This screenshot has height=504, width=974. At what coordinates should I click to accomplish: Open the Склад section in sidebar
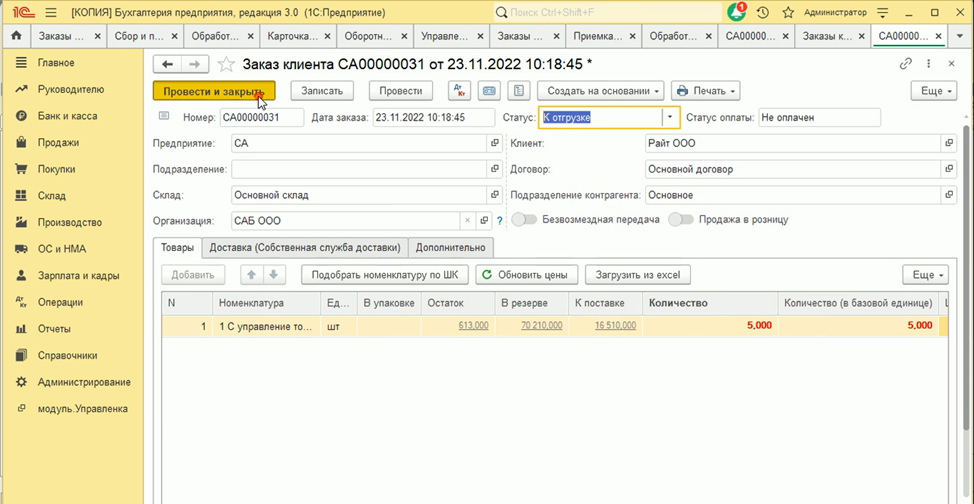(x=52, y=196)
